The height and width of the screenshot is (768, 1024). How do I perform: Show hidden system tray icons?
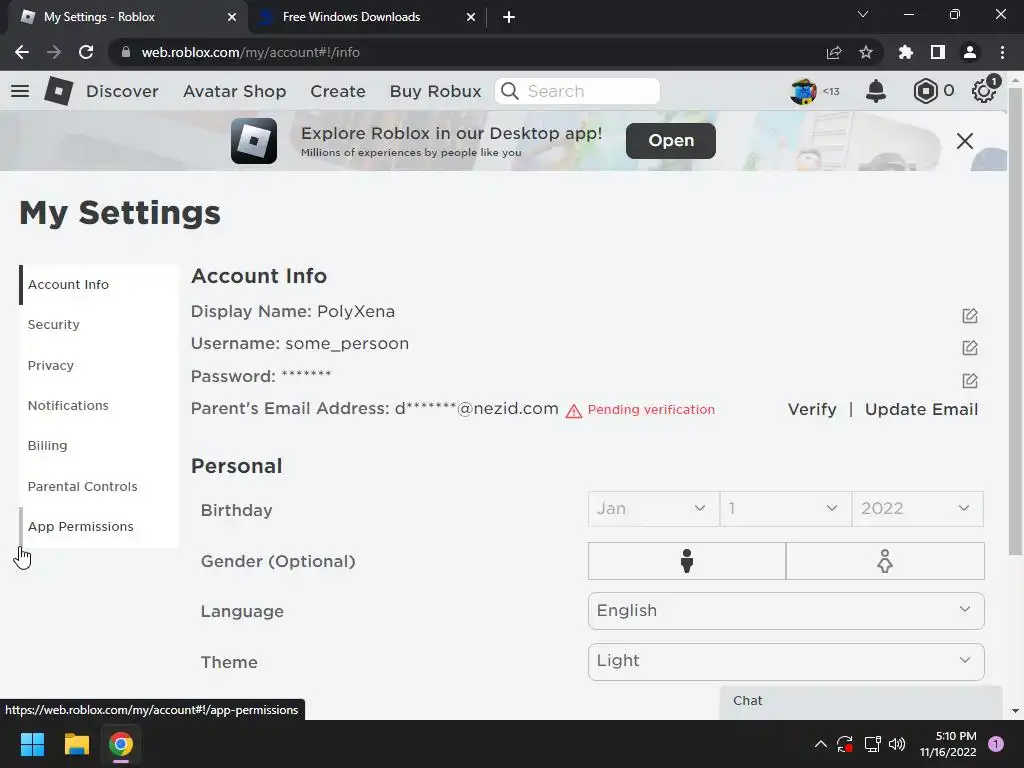point(820,744)
